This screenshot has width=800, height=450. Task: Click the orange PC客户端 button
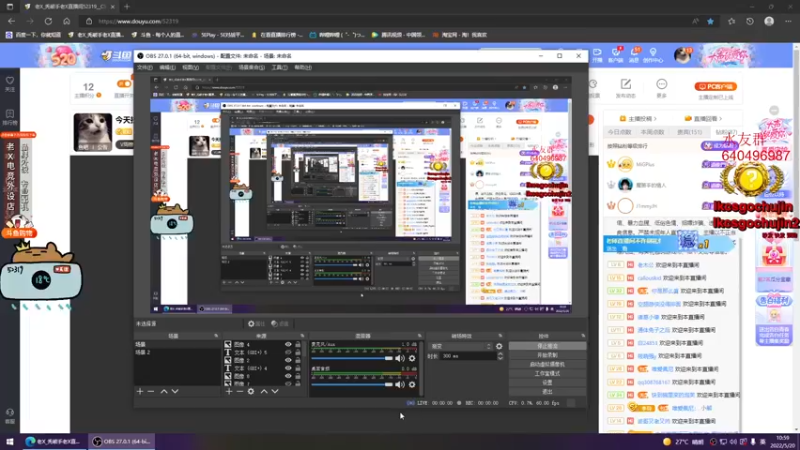pyautogui.click(x=715, y=87)
